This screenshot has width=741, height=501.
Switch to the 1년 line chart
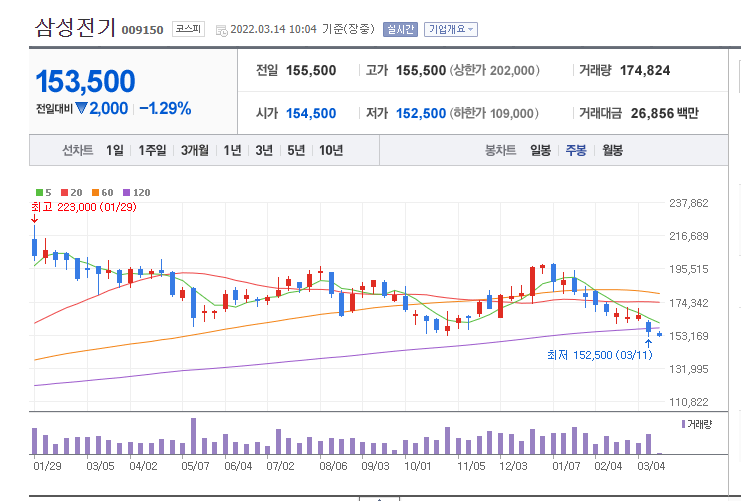point(232,150)
